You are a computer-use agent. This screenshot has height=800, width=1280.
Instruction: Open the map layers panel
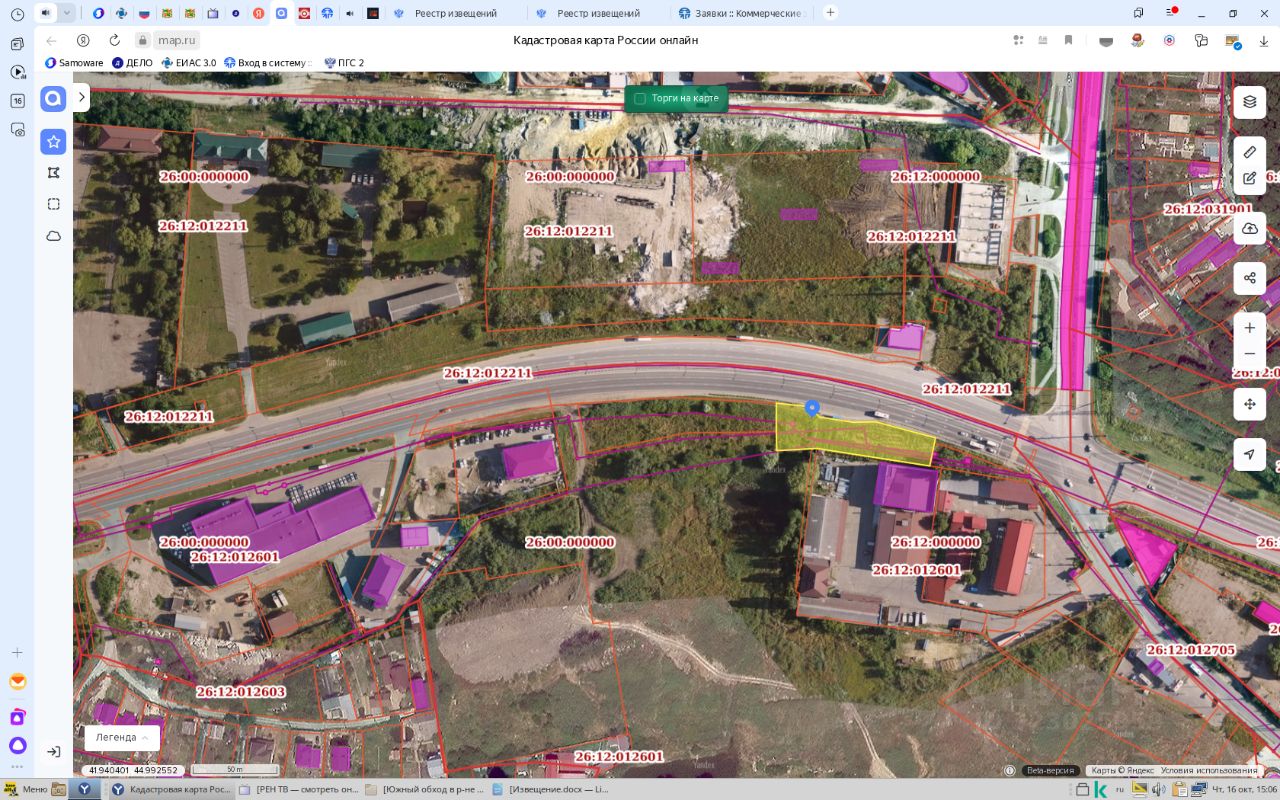pos(1249,102)
